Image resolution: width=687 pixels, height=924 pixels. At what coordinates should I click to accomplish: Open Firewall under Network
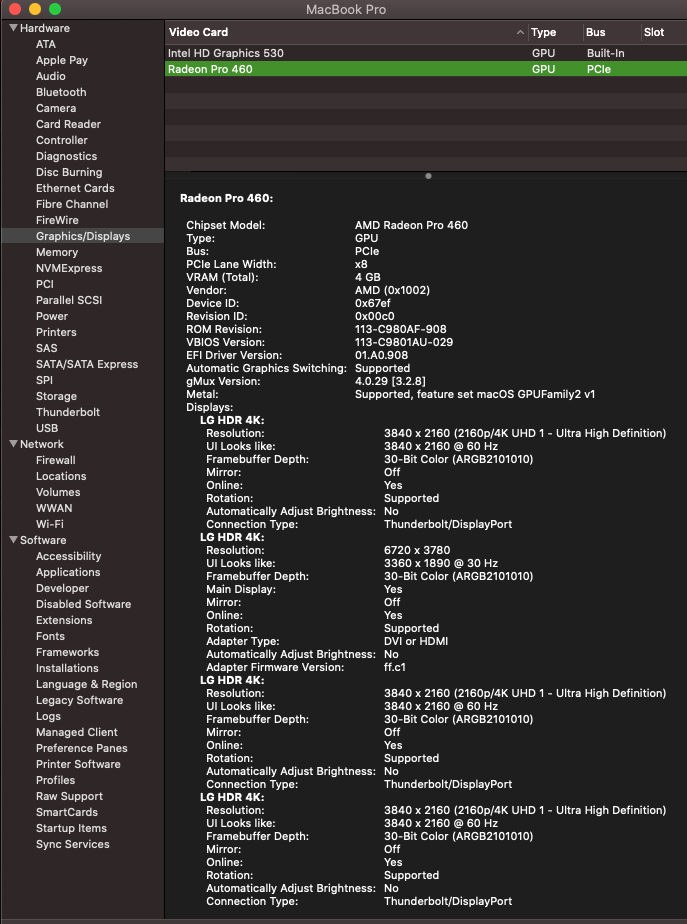pos(55,460)
